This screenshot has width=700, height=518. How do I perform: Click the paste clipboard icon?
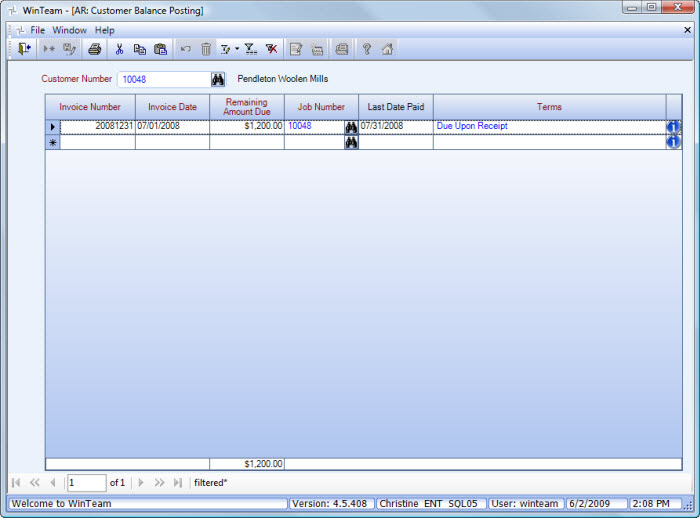tap(160, 49)
